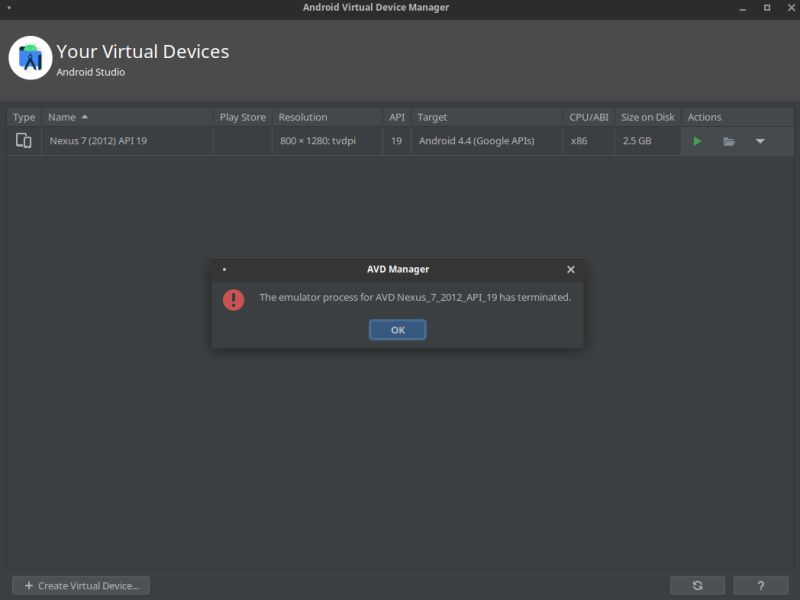
Task: Launch the Nexus 7 emulator with the green play icon
Action: (x=697, y=141)
